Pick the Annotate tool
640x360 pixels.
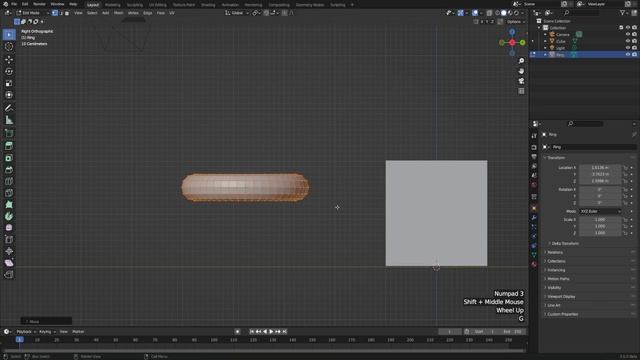click(9, 108)
